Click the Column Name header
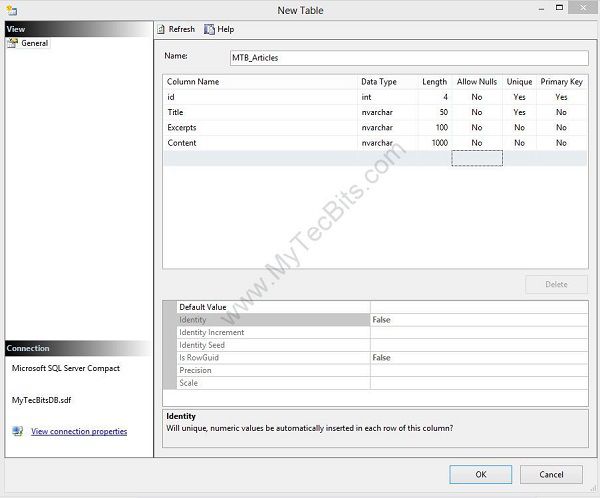This screenshot has width=600, height=498. pyautogui.click(x=260, y=81)
